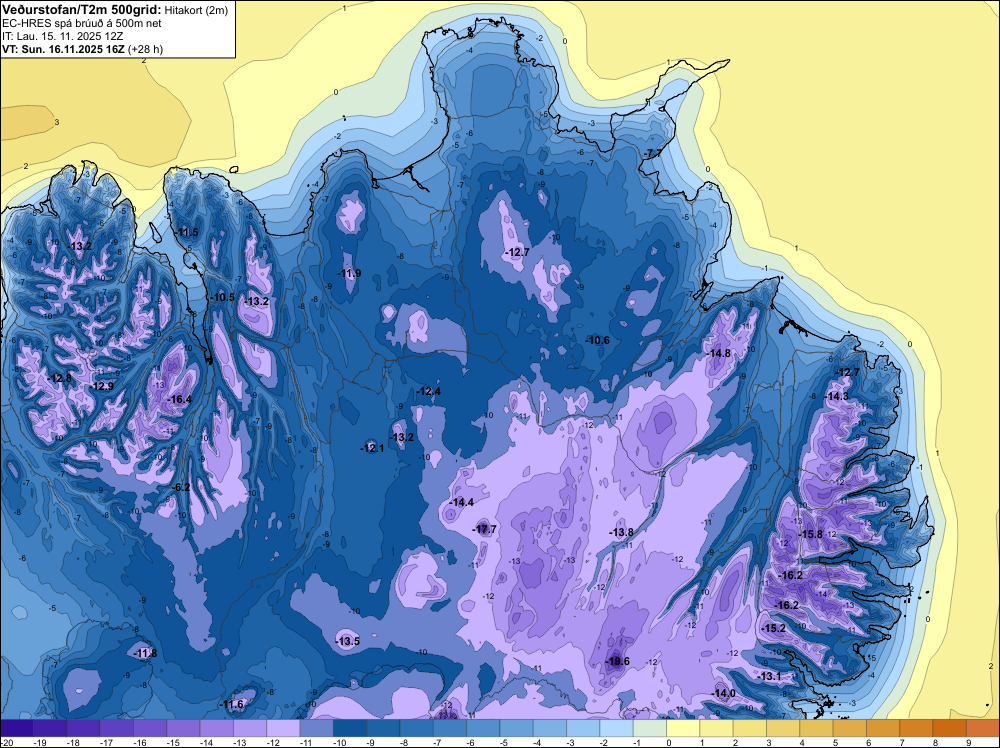
Task: Pick legend swatch between -1 and 0
Action: click(x=650, y=728)
